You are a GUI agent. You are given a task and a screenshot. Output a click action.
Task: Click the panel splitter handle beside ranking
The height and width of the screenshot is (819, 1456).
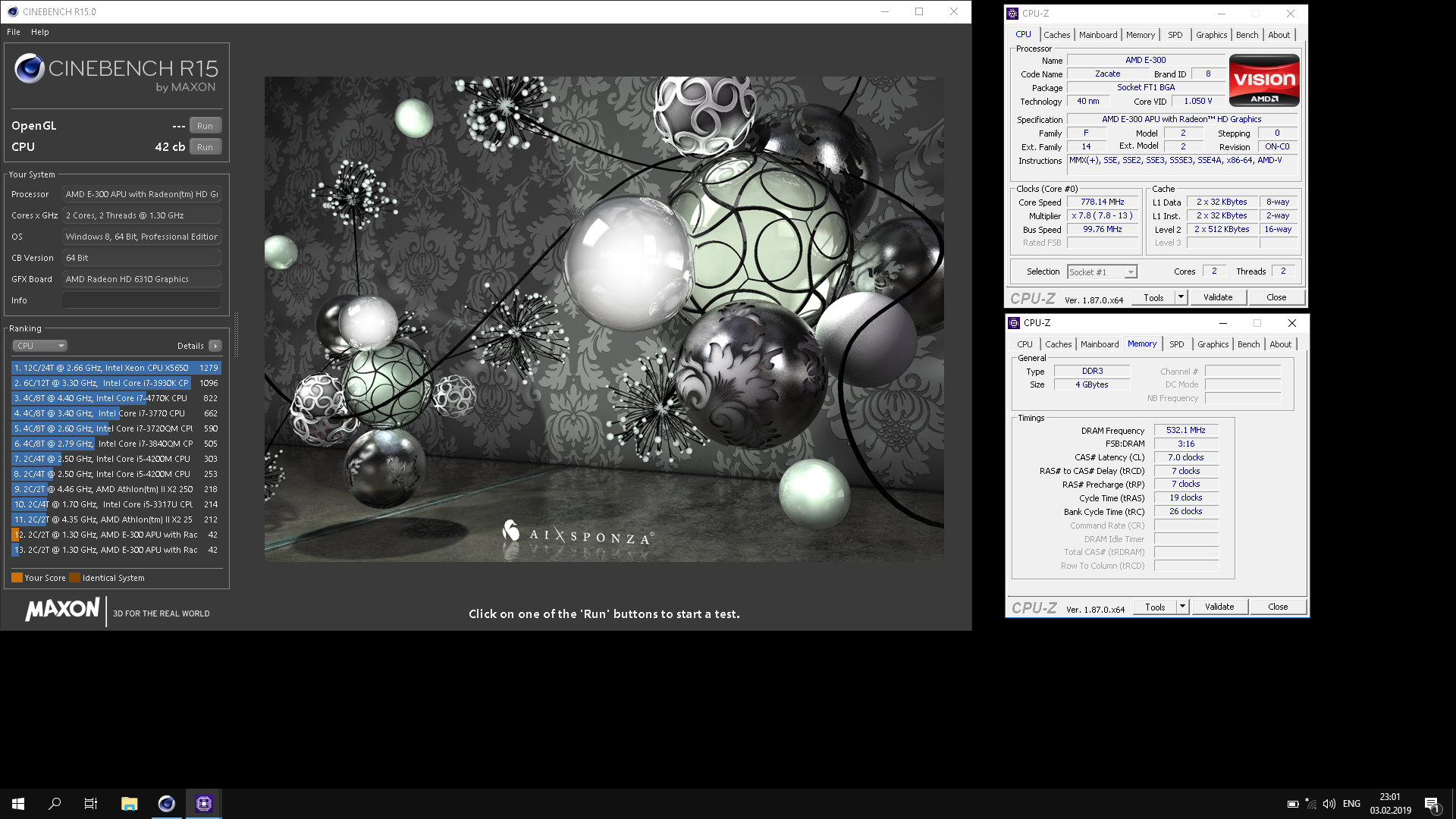(x=236, y=334)
